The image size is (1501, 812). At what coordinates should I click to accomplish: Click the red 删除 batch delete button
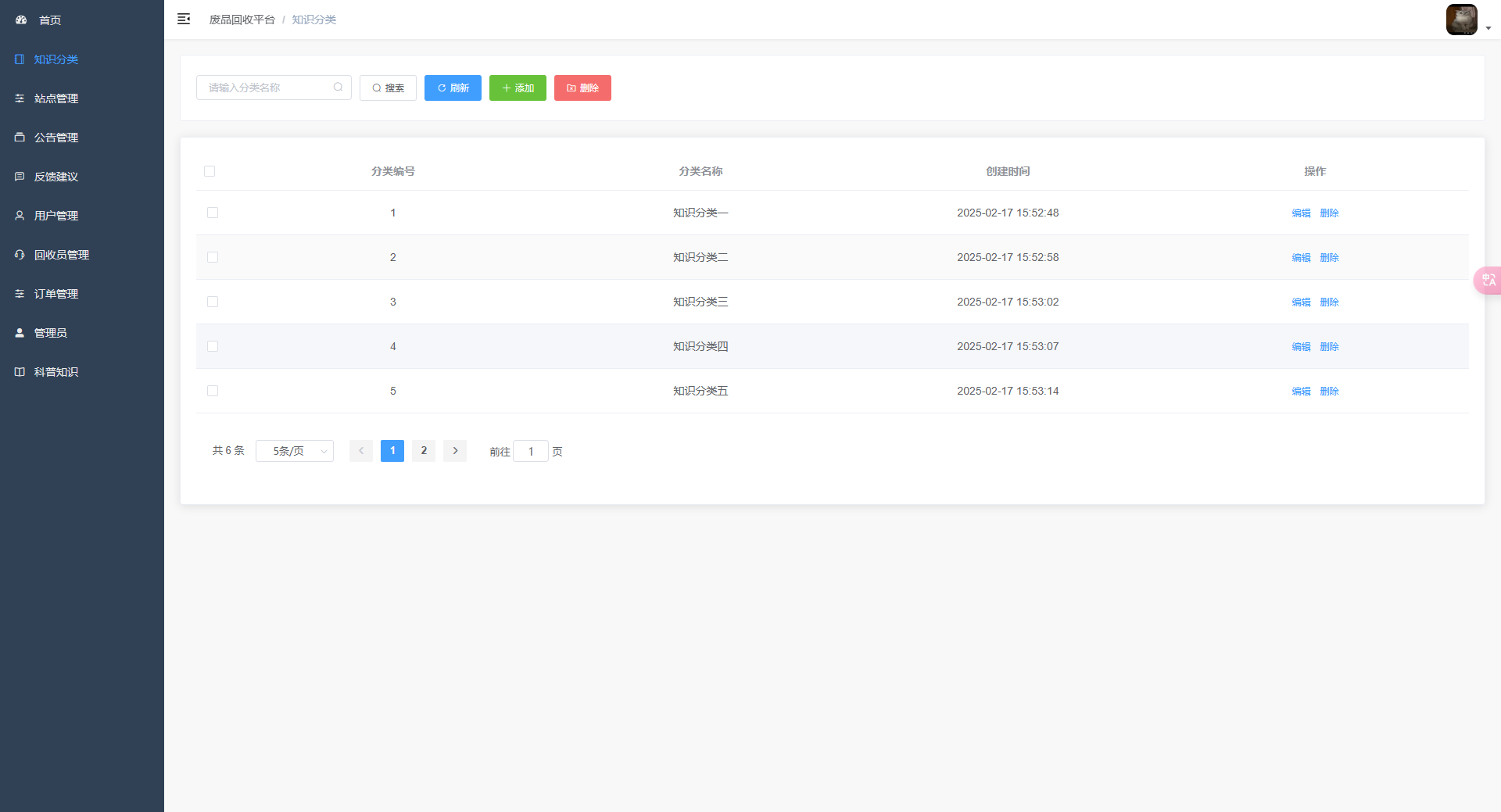point(582,88)
